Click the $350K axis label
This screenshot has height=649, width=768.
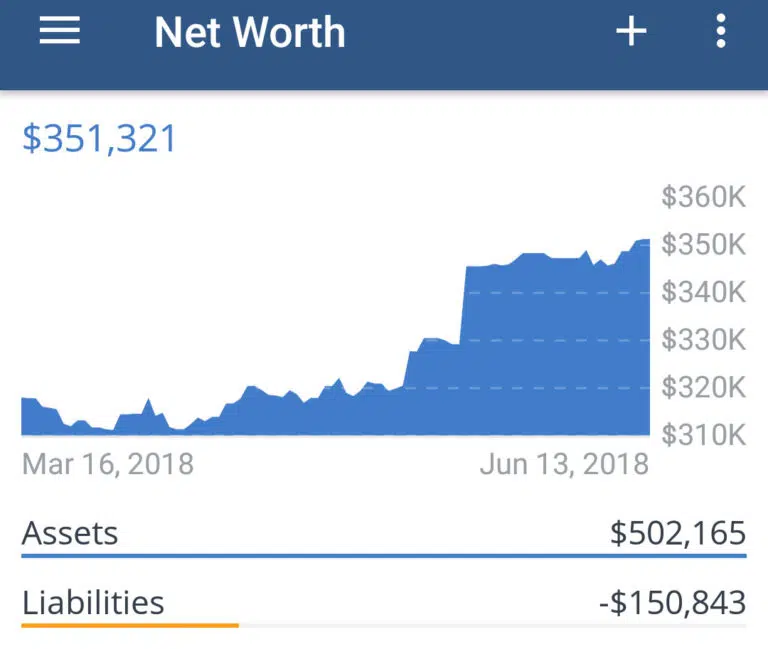[704, 245]
